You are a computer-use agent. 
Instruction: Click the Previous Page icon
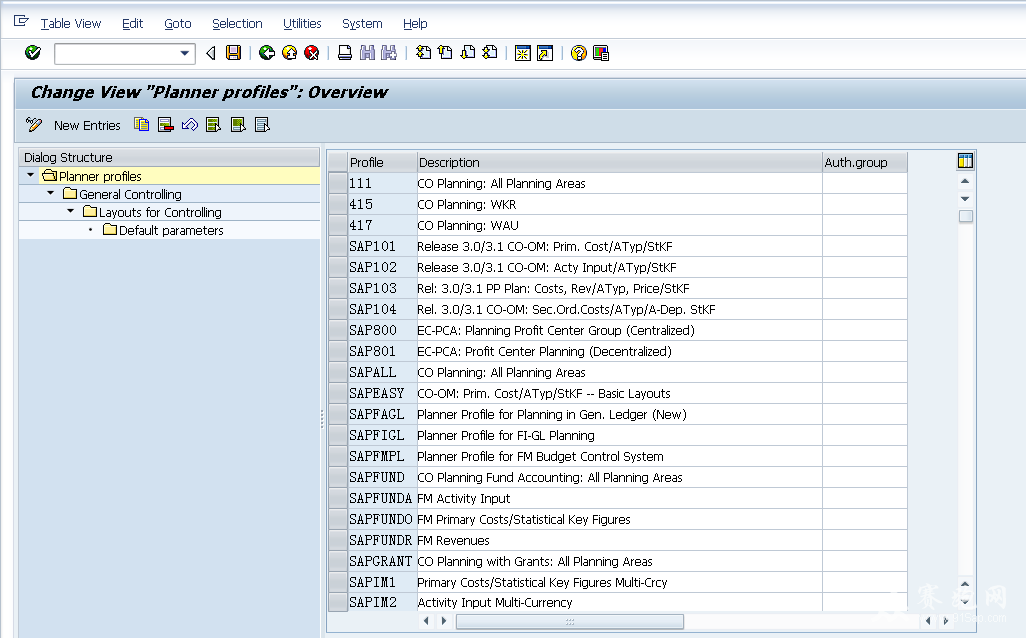(445, 53)
